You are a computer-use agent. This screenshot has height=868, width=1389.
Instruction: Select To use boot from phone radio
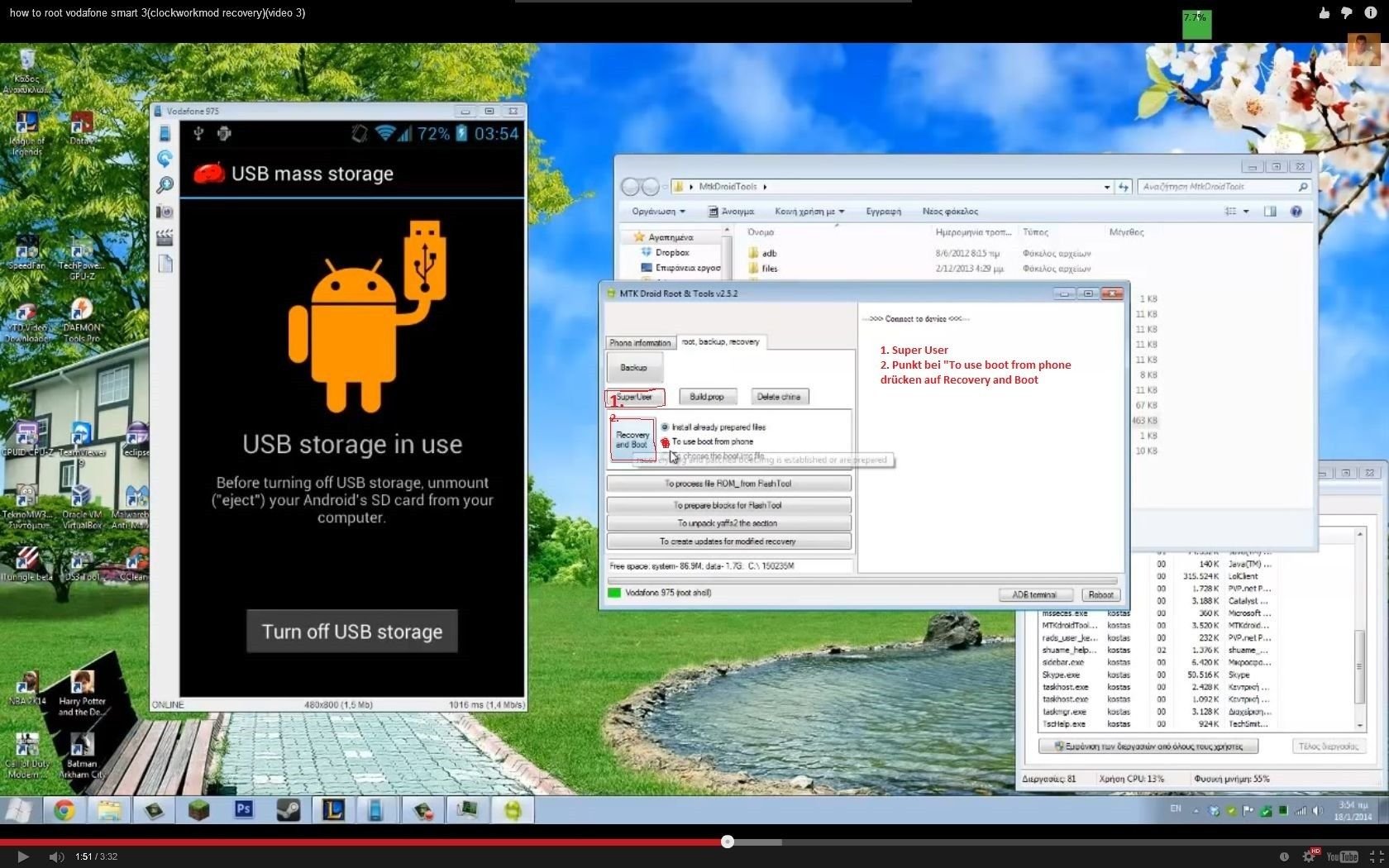point(665,442)
